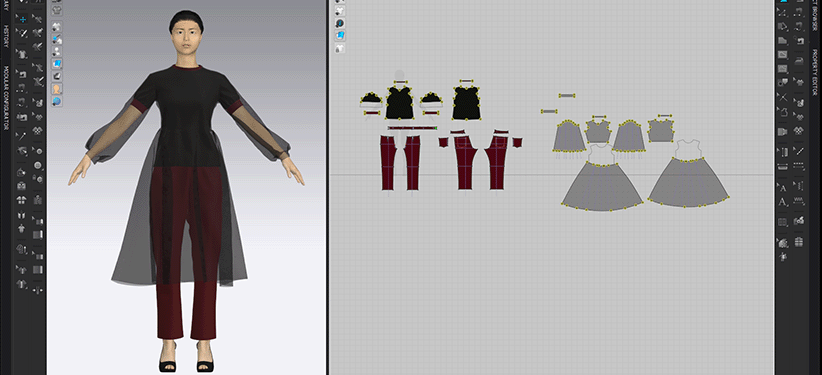Select the black back bodice pattern piece
822x375 pixels.
tap(467, 103)
